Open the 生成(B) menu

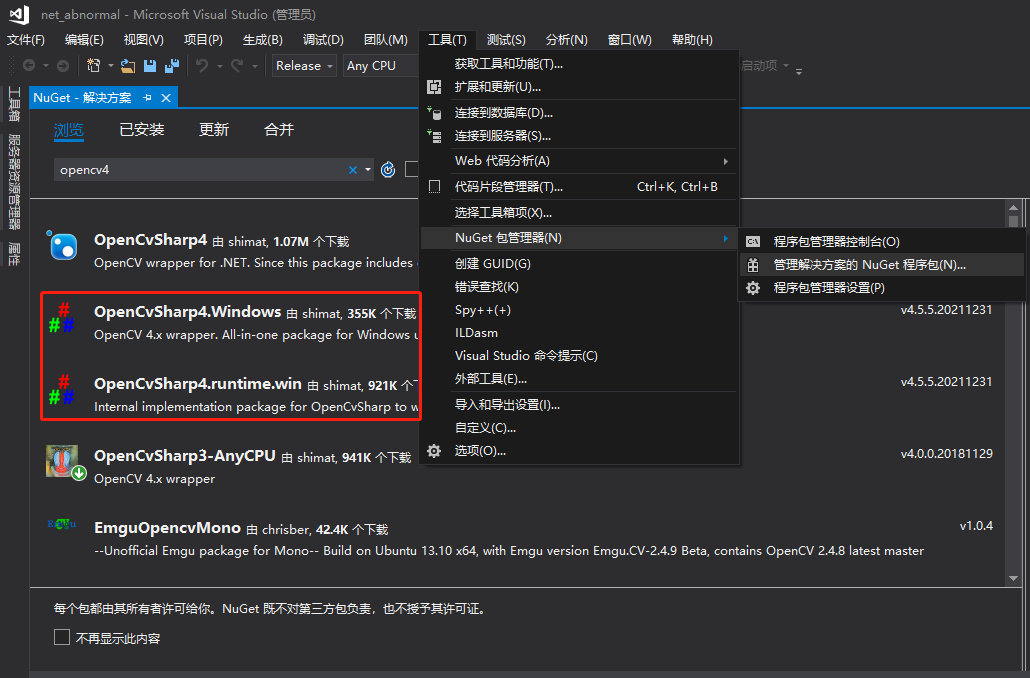pos(263,40)
